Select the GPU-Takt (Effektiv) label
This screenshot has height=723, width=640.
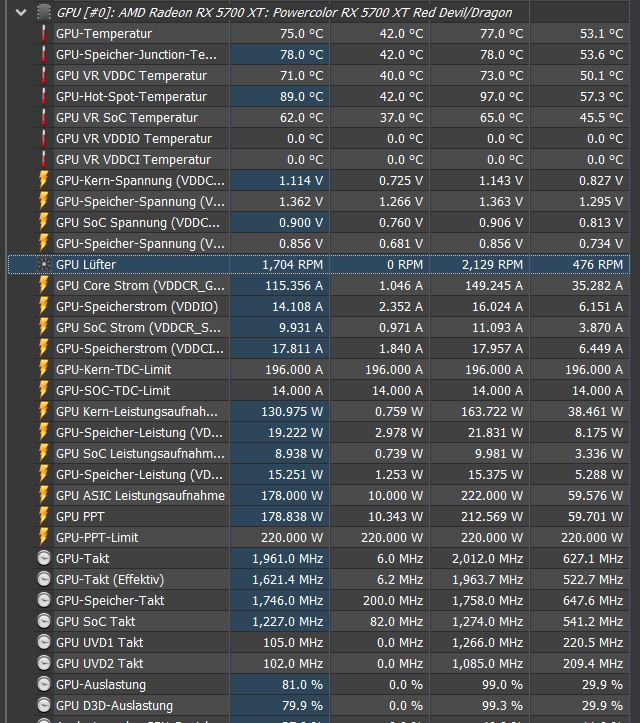pos(110,580)
